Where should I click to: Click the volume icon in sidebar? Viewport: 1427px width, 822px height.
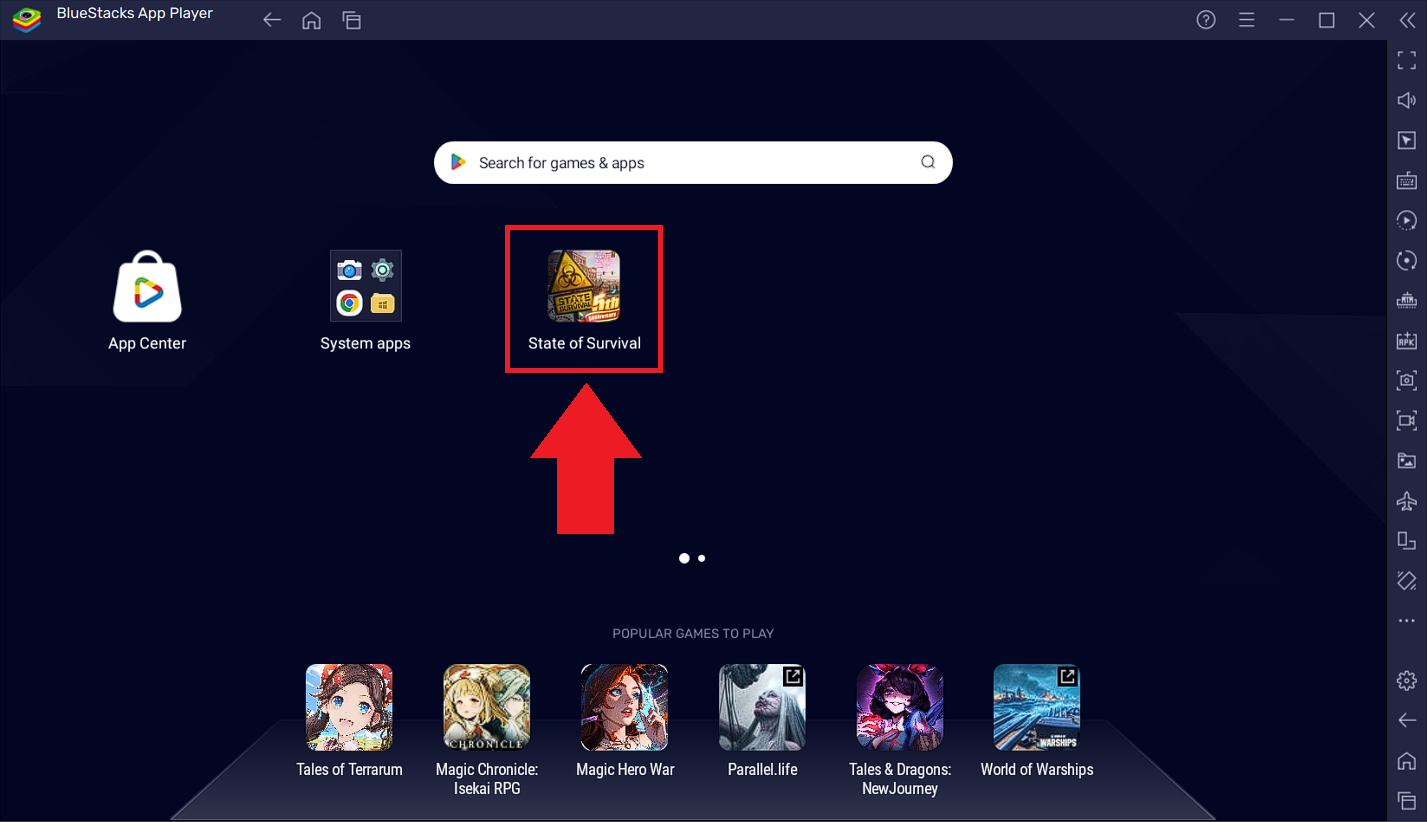(1407, 100)
